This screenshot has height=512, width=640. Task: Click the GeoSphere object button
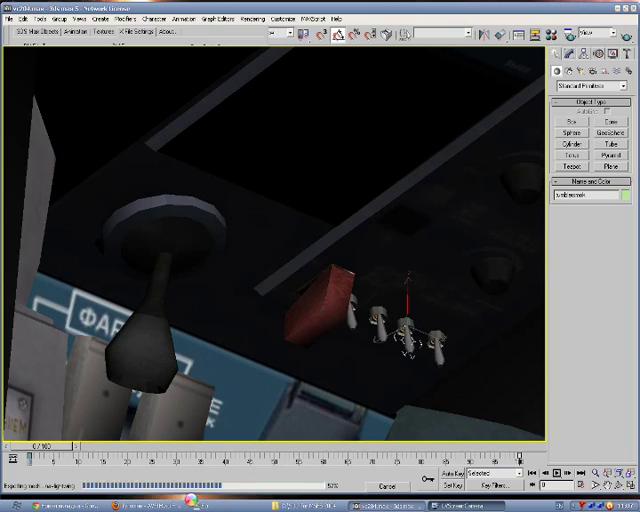pos(611,133)
